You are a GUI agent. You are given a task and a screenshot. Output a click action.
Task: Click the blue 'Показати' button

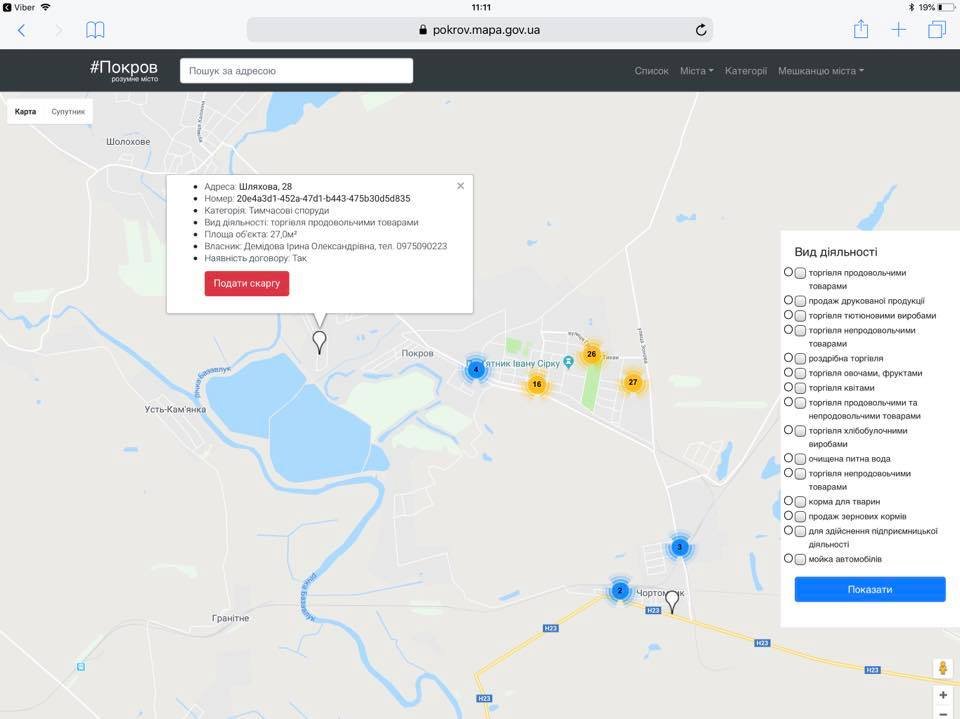(869, 589)
